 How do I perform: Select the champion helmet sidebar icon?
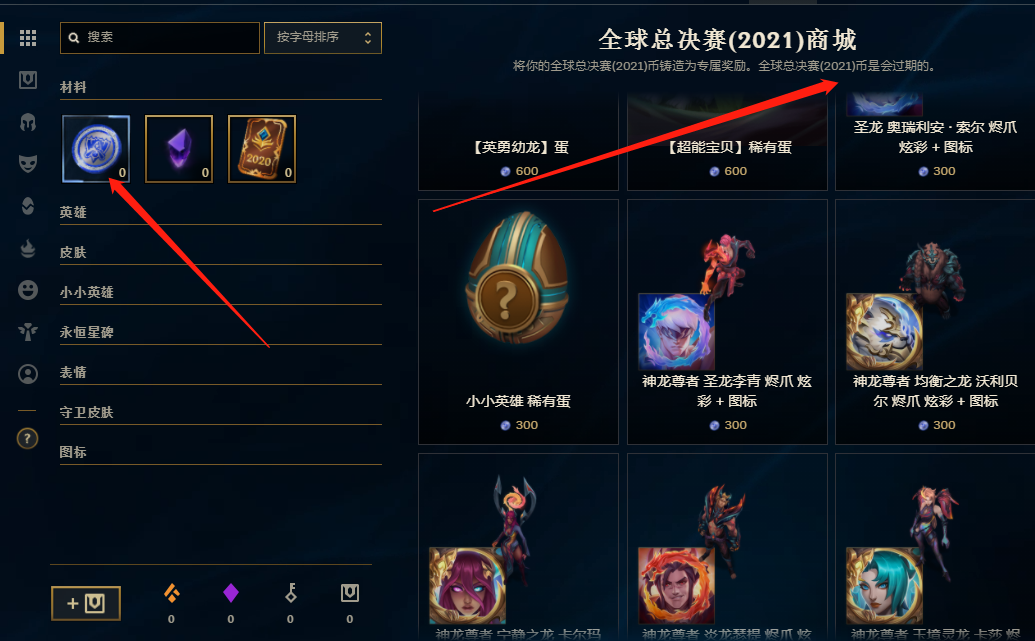(28, 122)
